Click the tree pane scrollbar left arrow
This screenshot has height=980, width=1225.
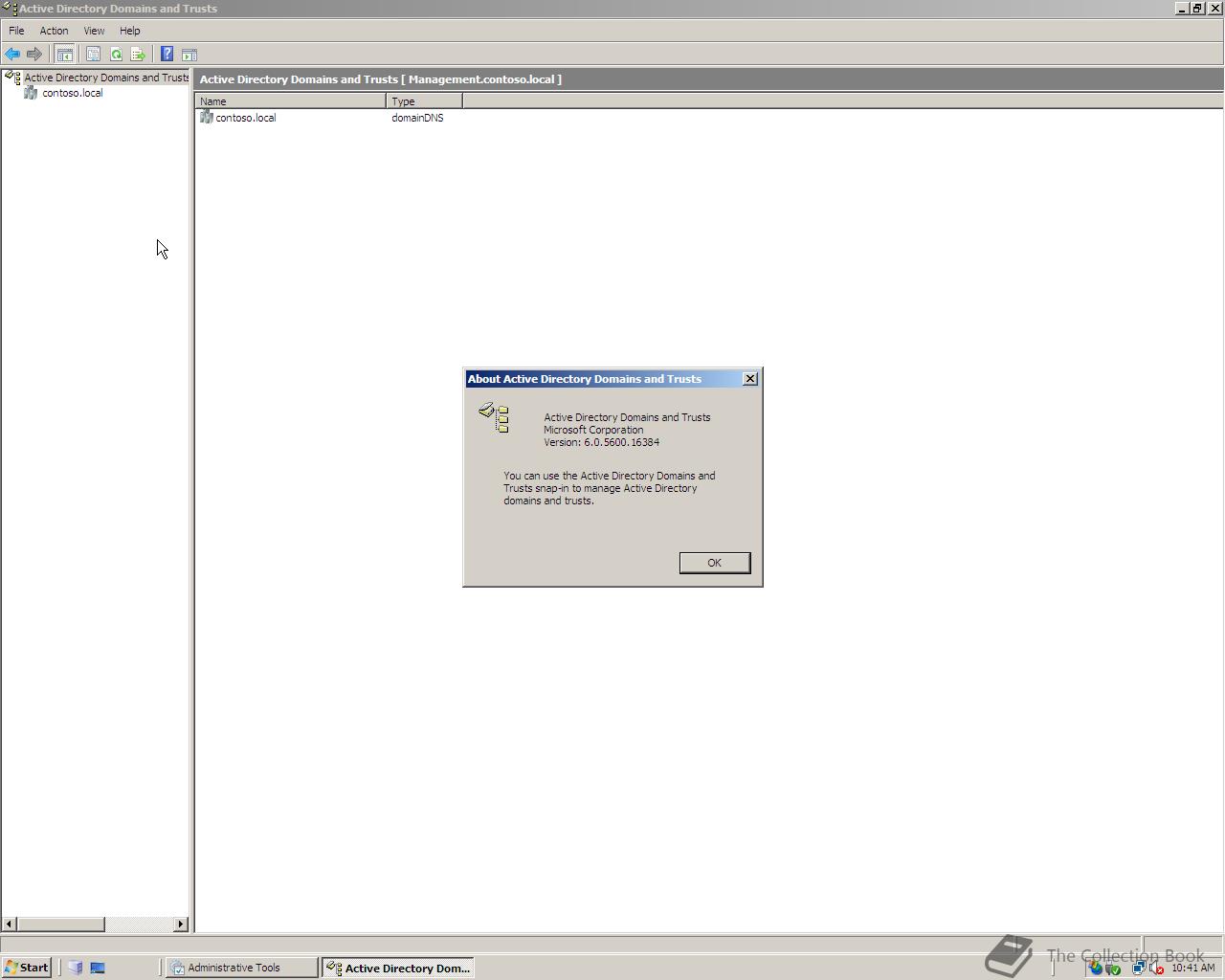click(10, 924)
